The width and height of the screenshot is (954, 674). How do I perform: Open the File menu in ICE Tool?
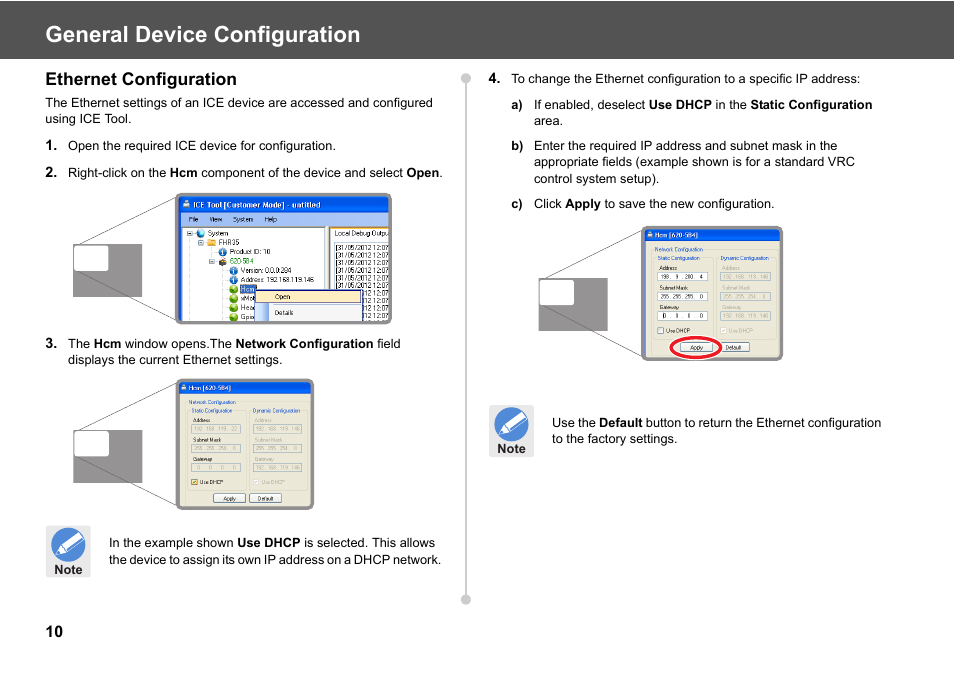tap(193, 220)
